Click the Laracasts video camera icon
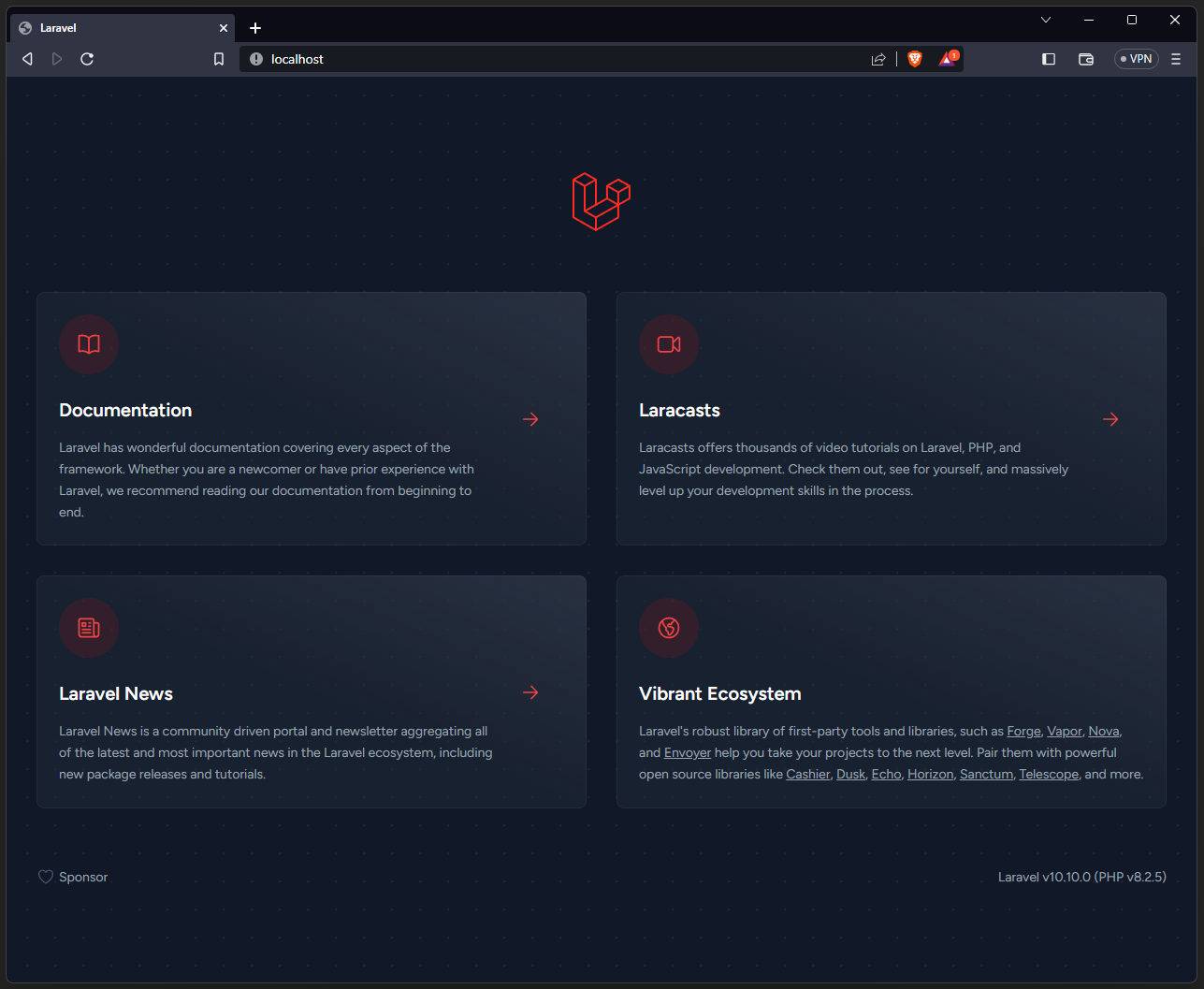Viewport: 1204px width, 989px height. [x=669, y=344]
